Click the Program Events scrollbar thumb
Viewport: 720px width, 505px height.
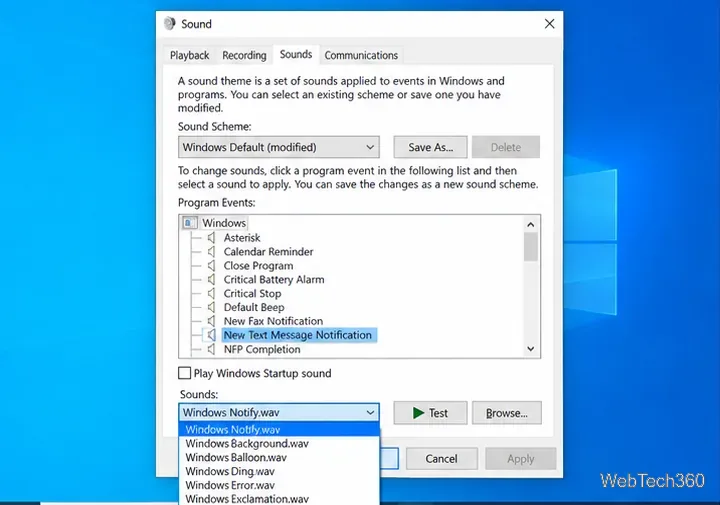pyautogui.click(x=531, y=247)
